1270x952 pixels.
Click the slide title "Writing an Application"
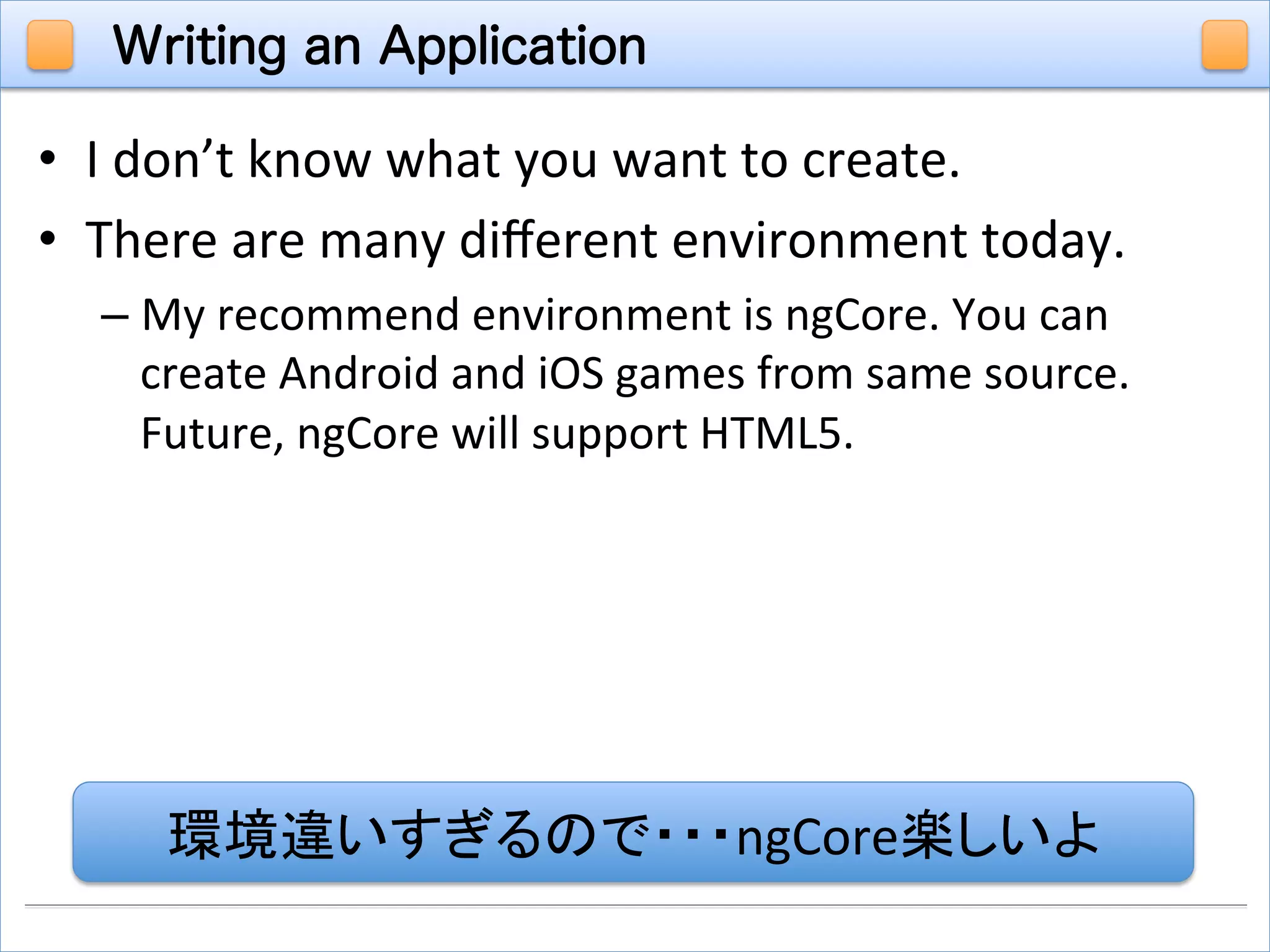point(380,46)
